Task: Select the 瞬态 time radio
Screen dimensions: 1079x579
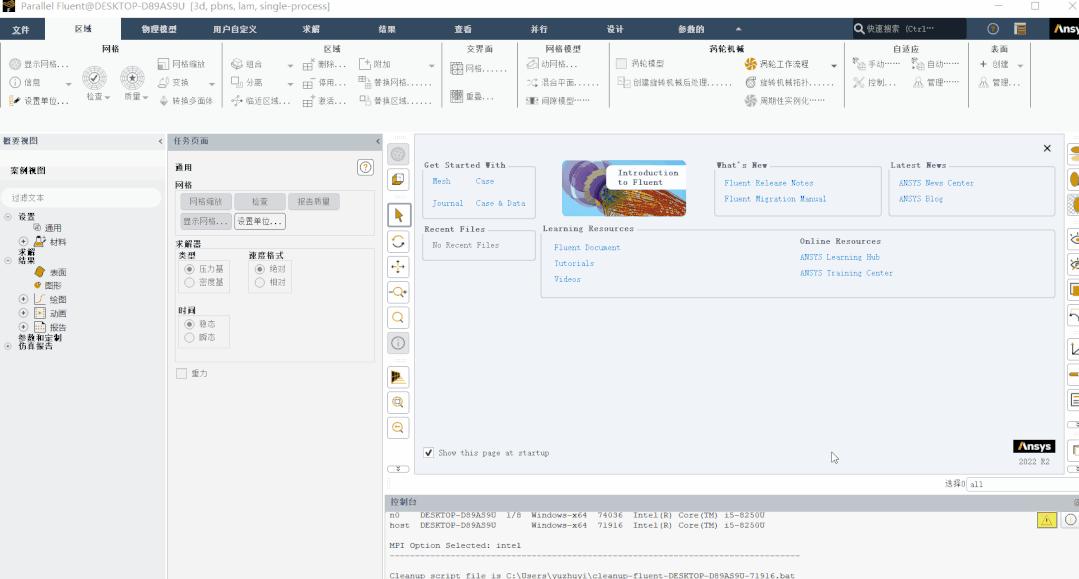Action: click(x=189, y=337)
